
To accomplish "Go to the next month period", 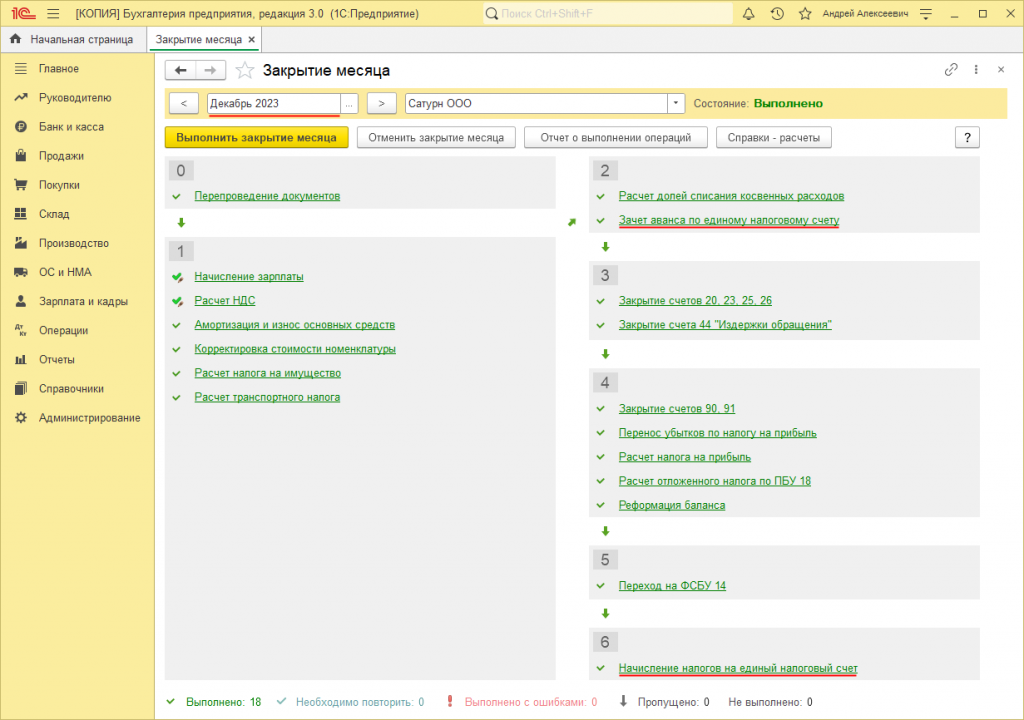I will click(381, 103).
